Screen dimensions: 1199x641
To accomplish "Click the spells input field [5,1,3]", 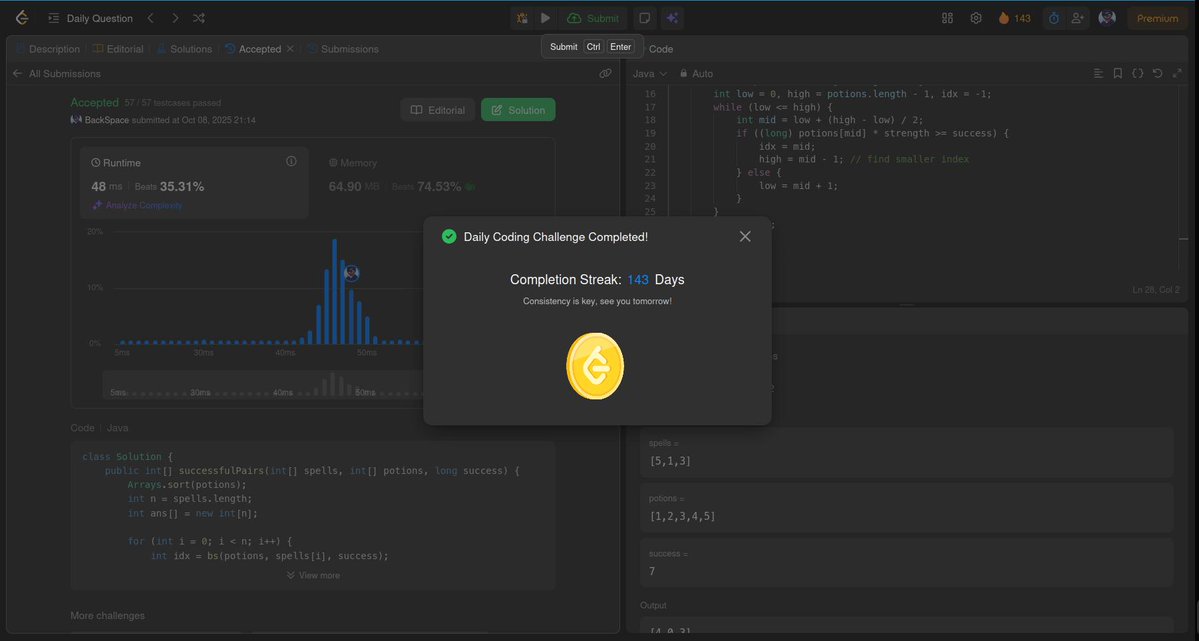I will tap(907, 453).
